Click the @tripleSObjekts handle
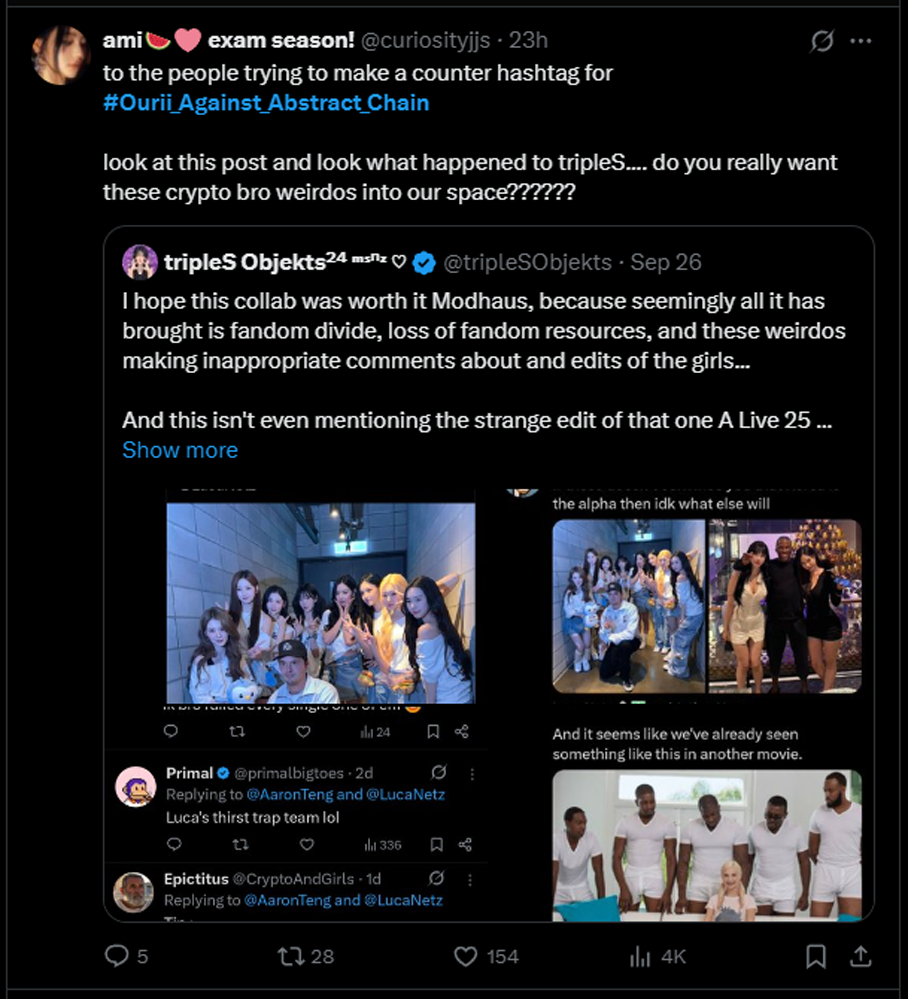This screenshot has height=999, width=908. coord(527,262)
